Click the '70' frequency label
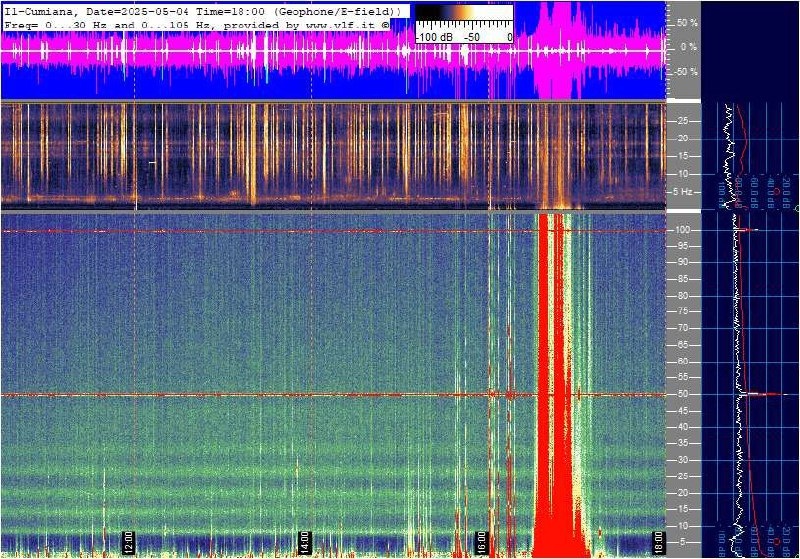800x559 pixels. tap(683, 328)
